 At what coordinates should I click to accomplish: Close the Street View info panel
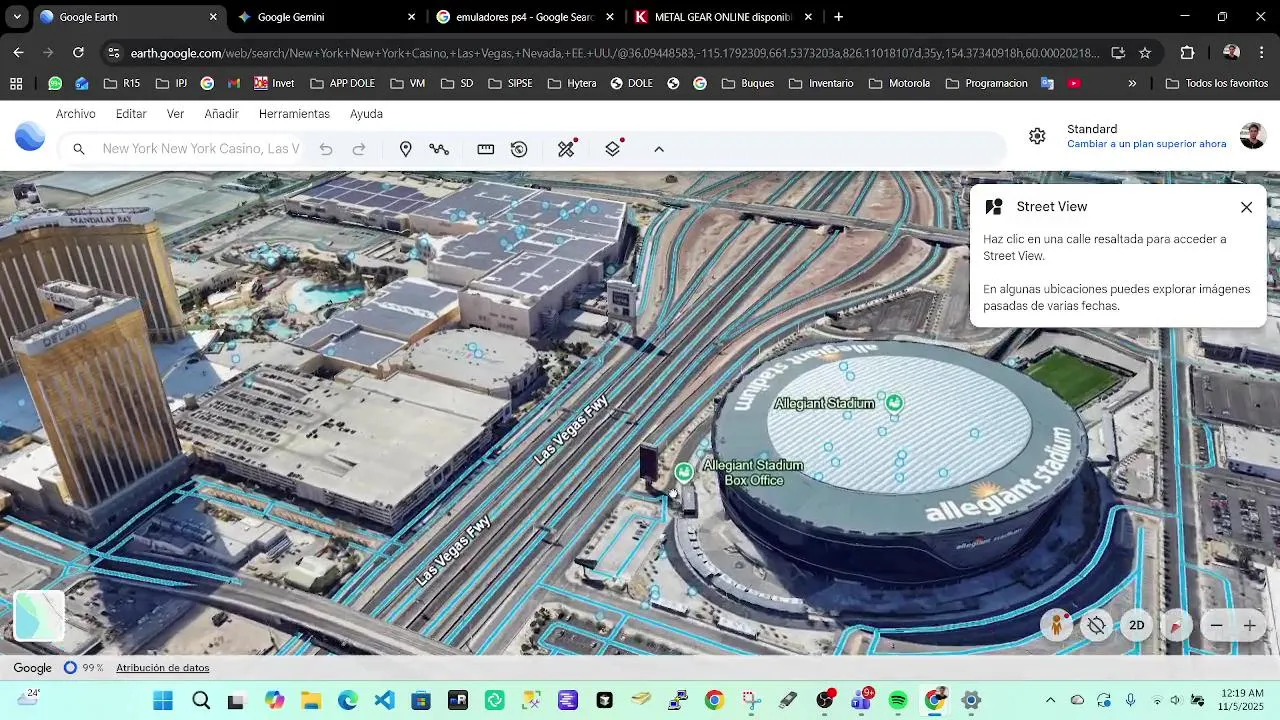[x=1246, y=207]
